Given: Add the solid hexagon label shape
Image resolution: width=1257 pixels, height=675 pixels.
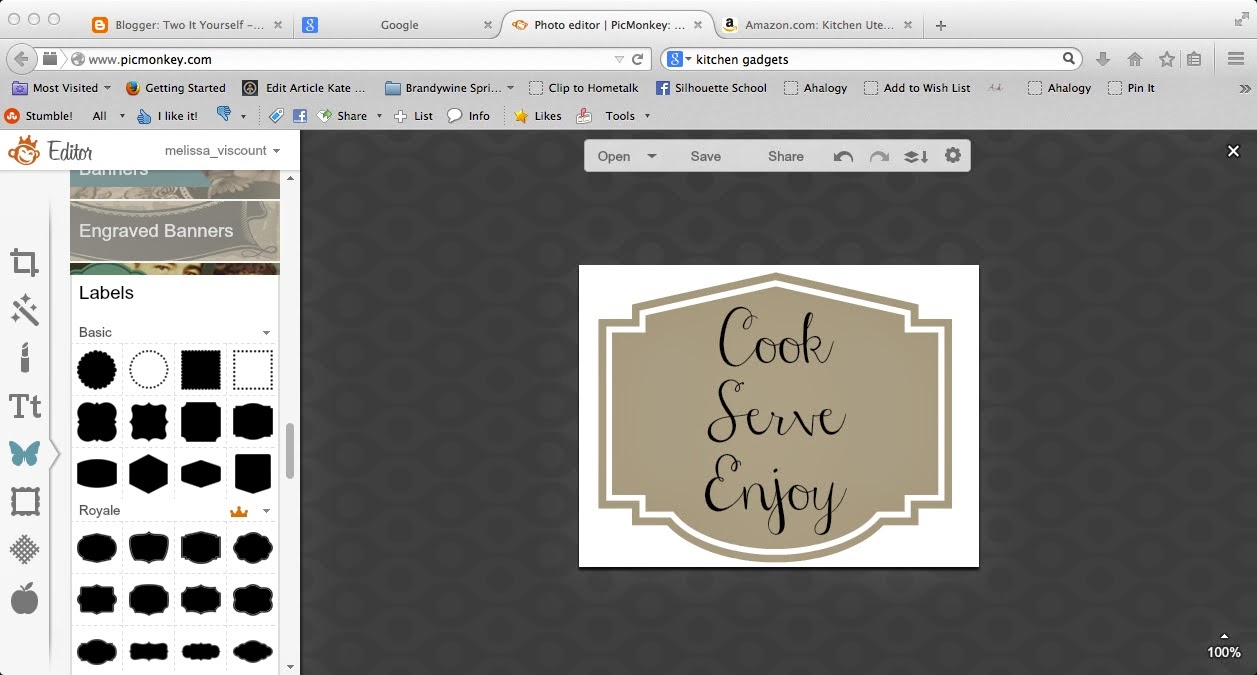Looking at the screenshot, I should [149, 473].
